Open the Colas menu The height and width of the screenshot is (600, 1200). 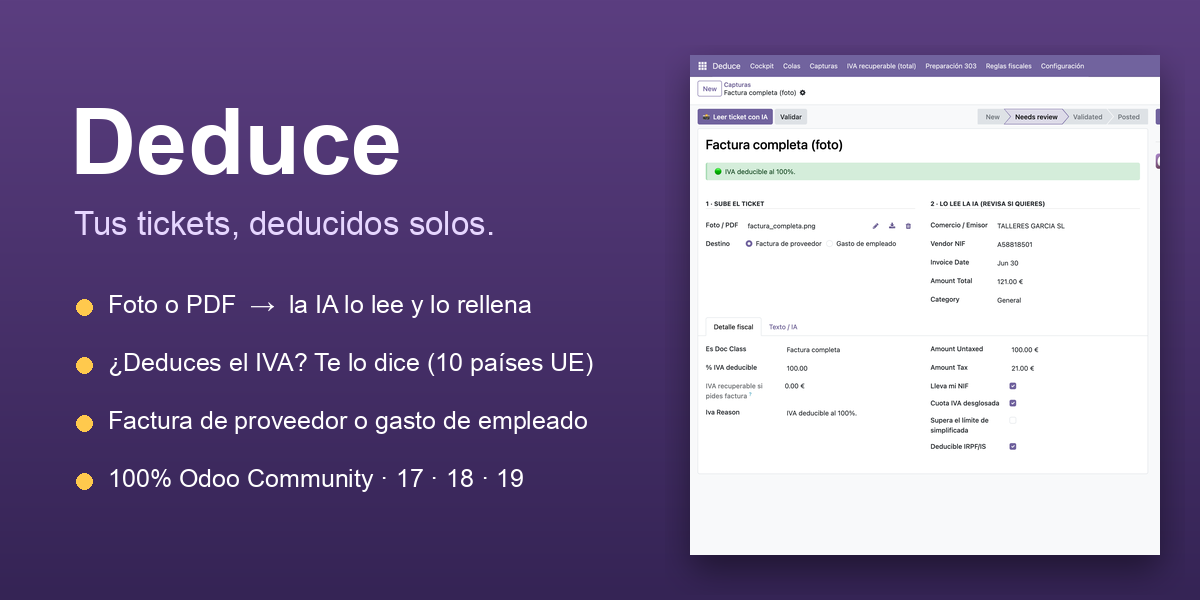(792, 66)
